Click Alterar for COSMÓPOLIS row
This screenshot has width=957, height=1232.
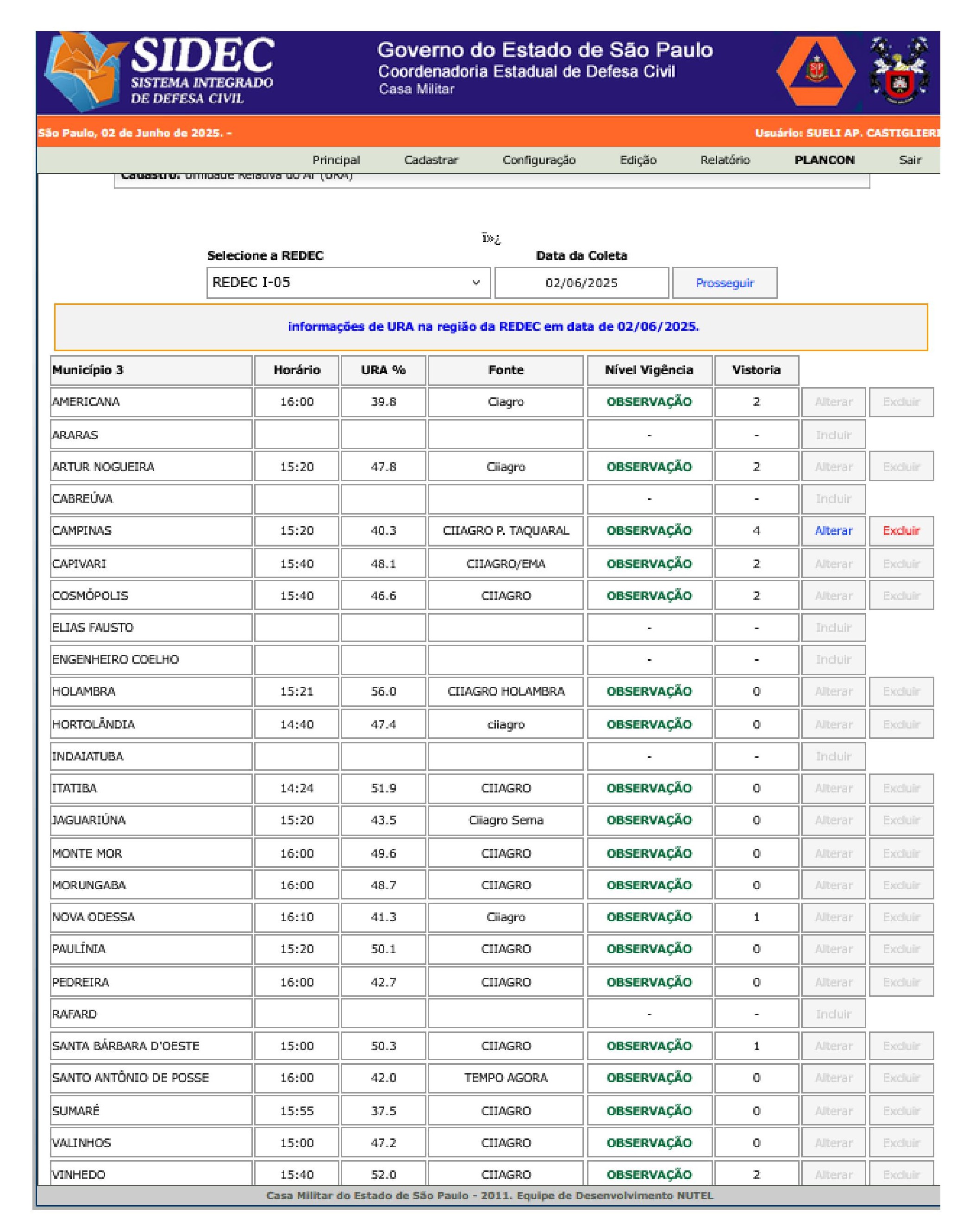click(x=833, y=596)
